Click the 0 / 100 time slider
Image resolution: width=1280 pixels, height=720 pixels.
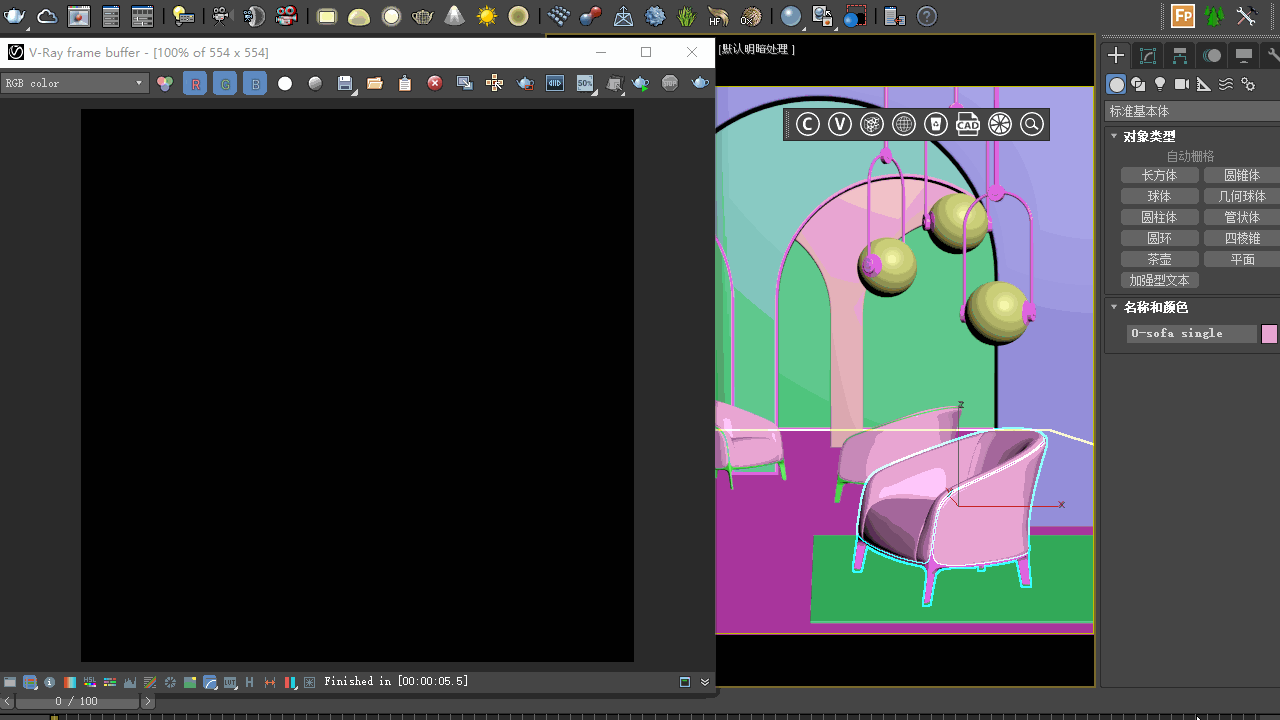pyautogui.click(x=77, y=702)
